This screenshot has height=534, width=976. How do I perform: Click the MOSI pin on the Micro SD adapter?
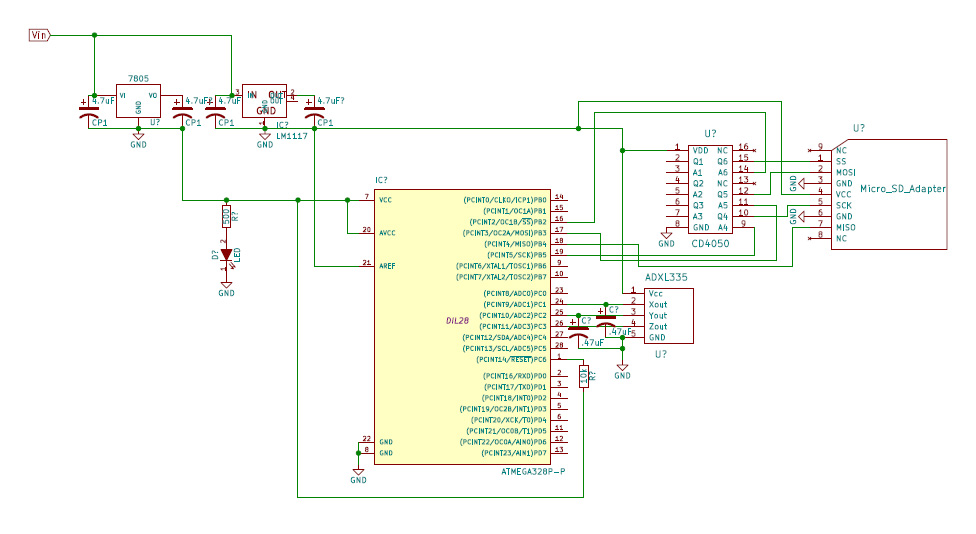846,172
